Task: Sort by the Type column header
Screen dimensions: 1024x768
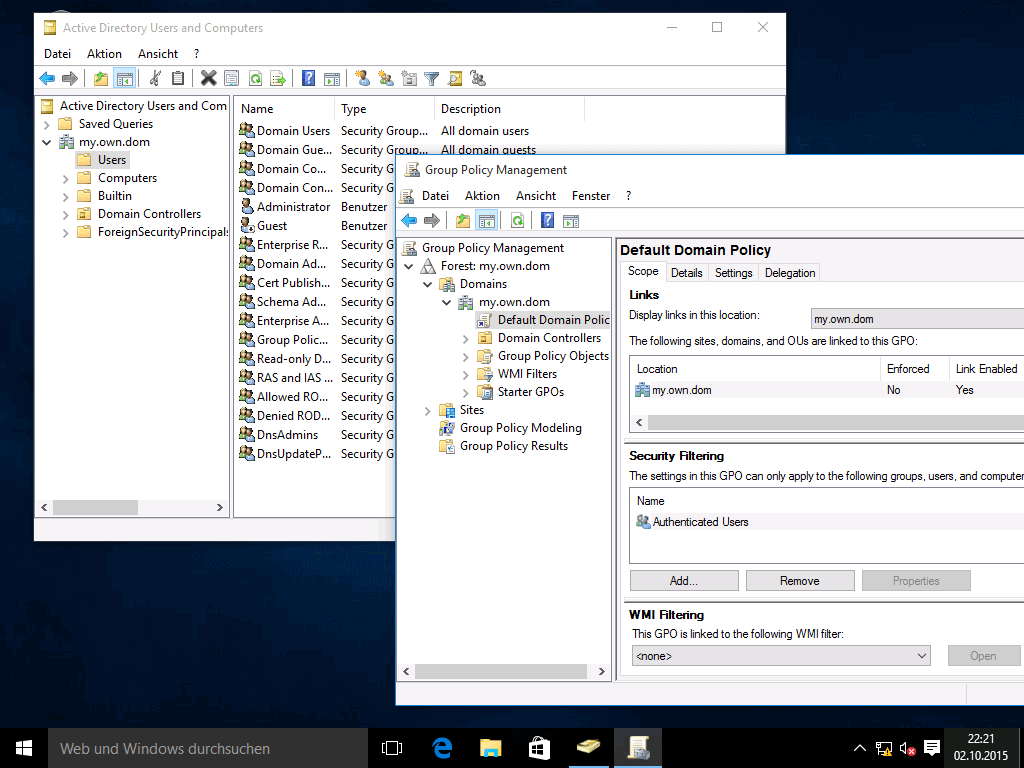Action: point(384,109)
